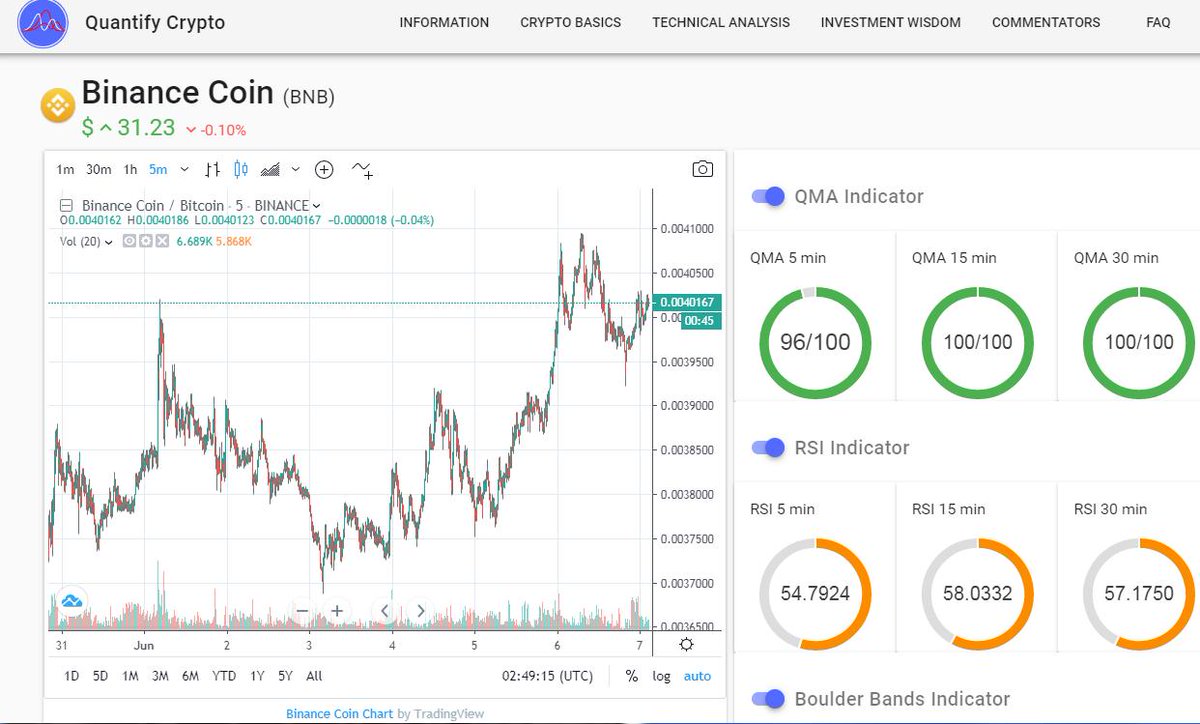
Task: Open the FAQ menu item
Action: point(1159,22)
